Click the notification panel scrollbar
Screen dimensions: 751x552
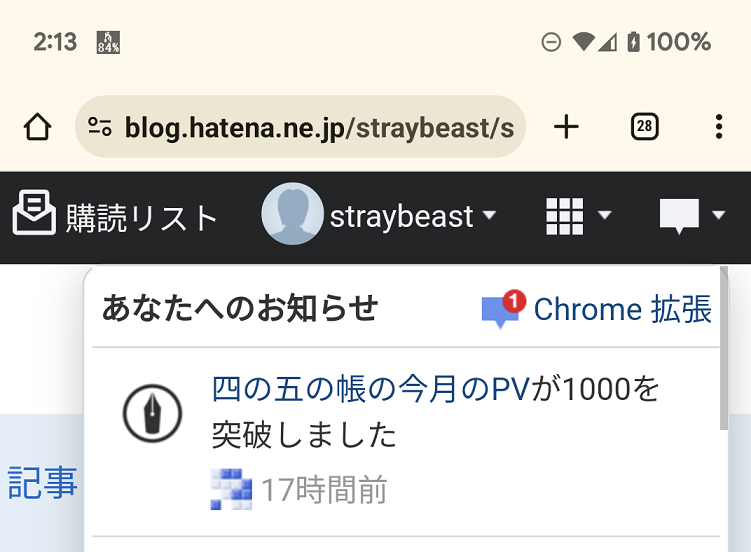click(x=724, y=348)
